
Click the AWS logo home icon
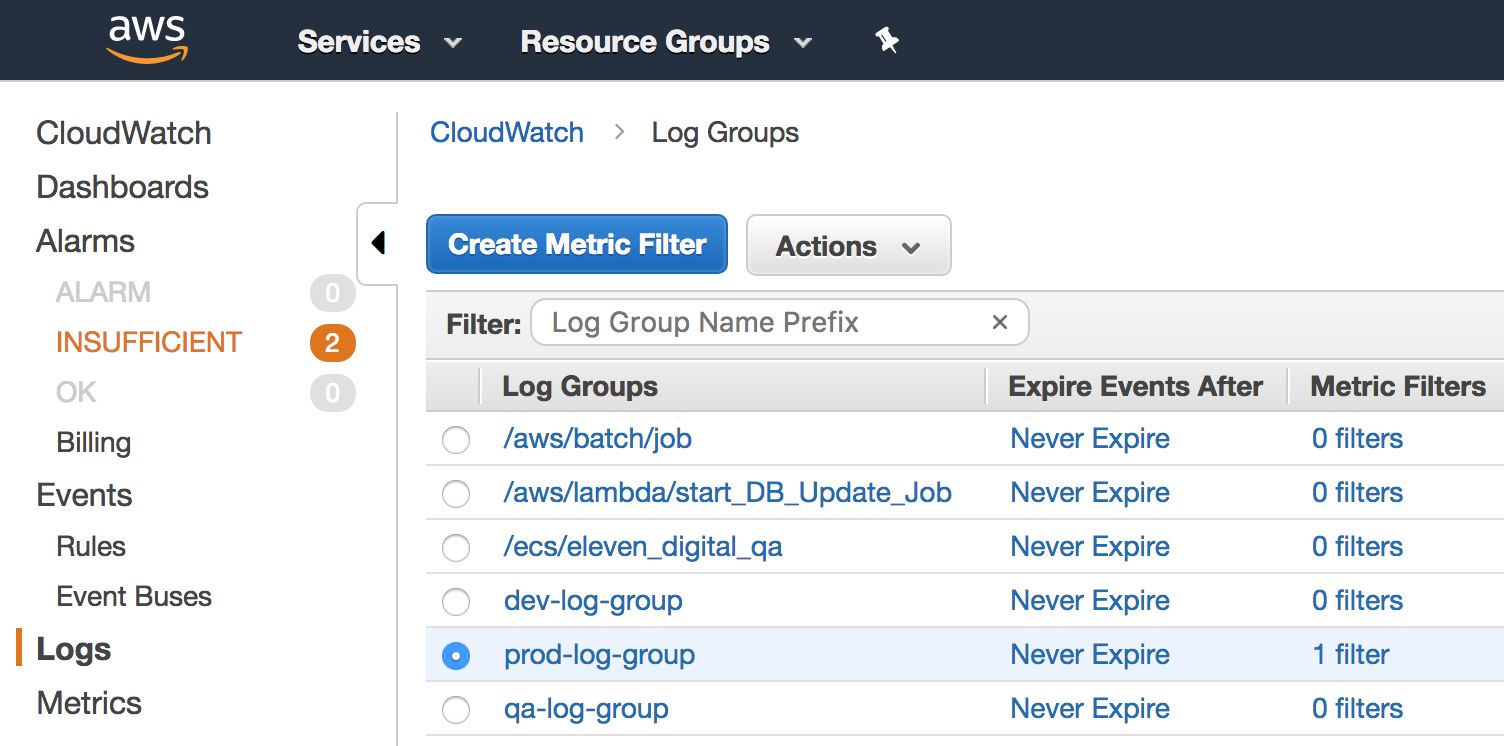coord(147,40)
